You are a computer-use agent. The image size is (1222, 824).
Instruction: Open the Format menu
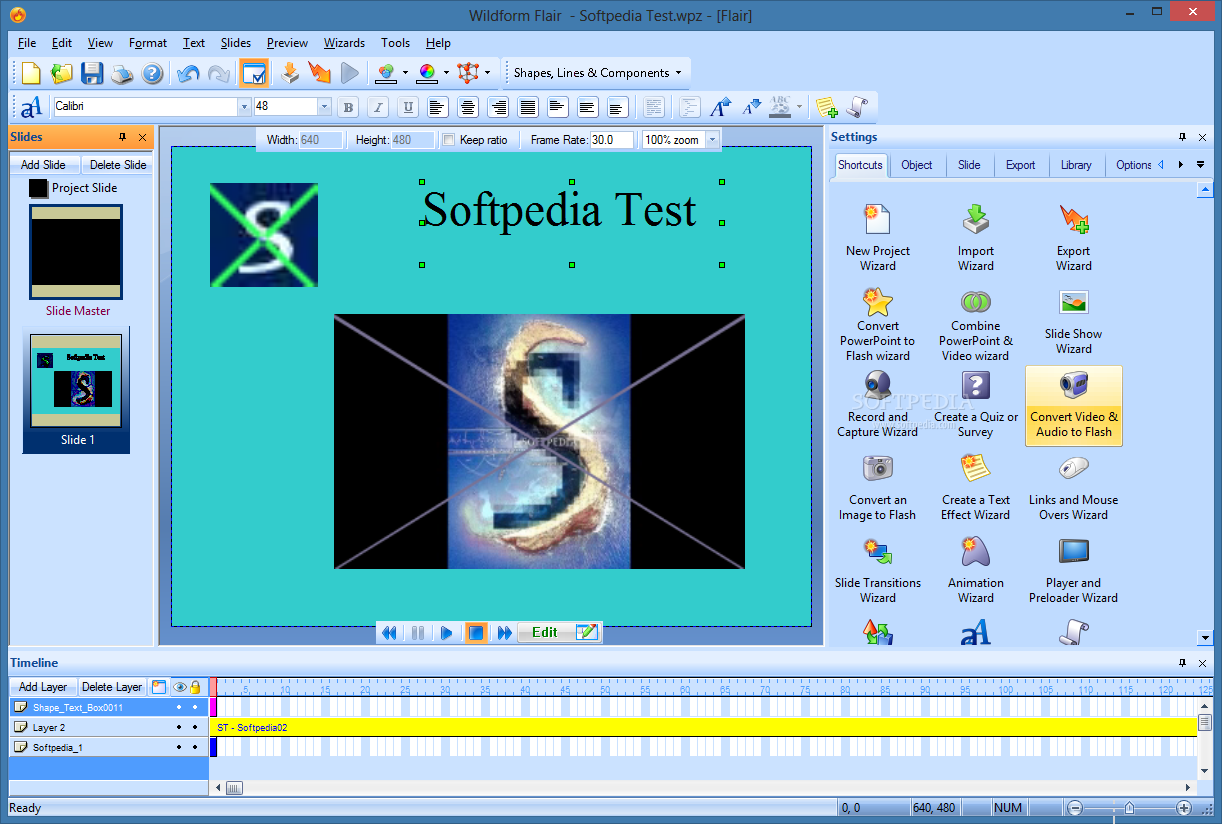148,43
